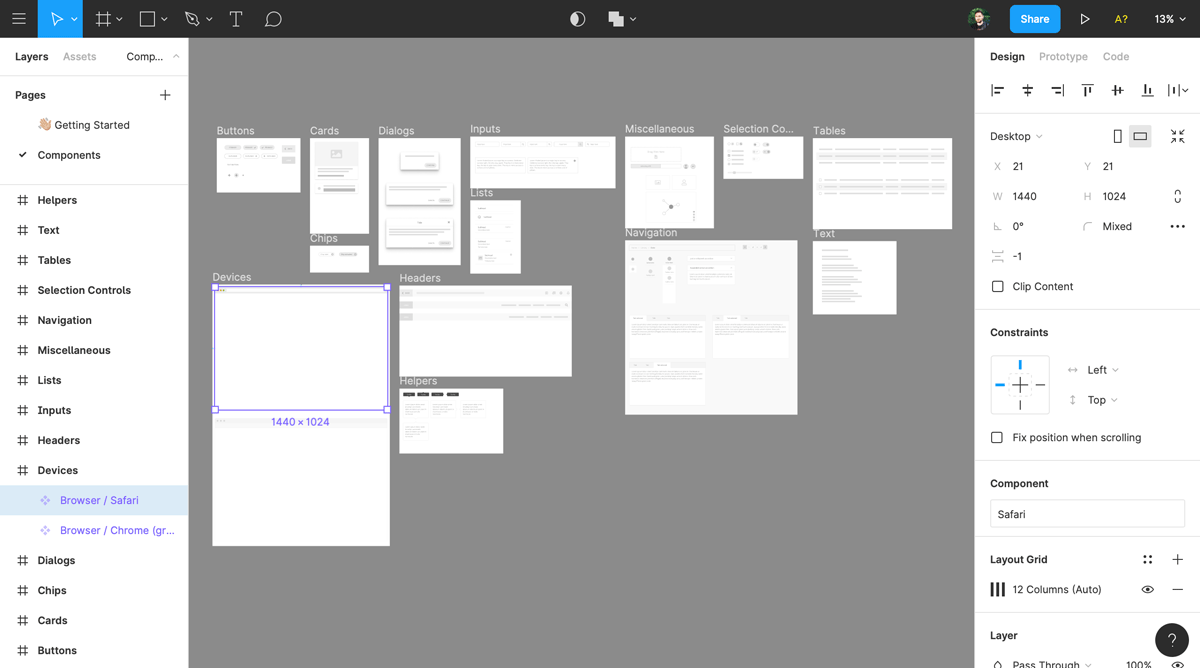
Task: Open the Assets panel tab
Action: coord(79,57)
